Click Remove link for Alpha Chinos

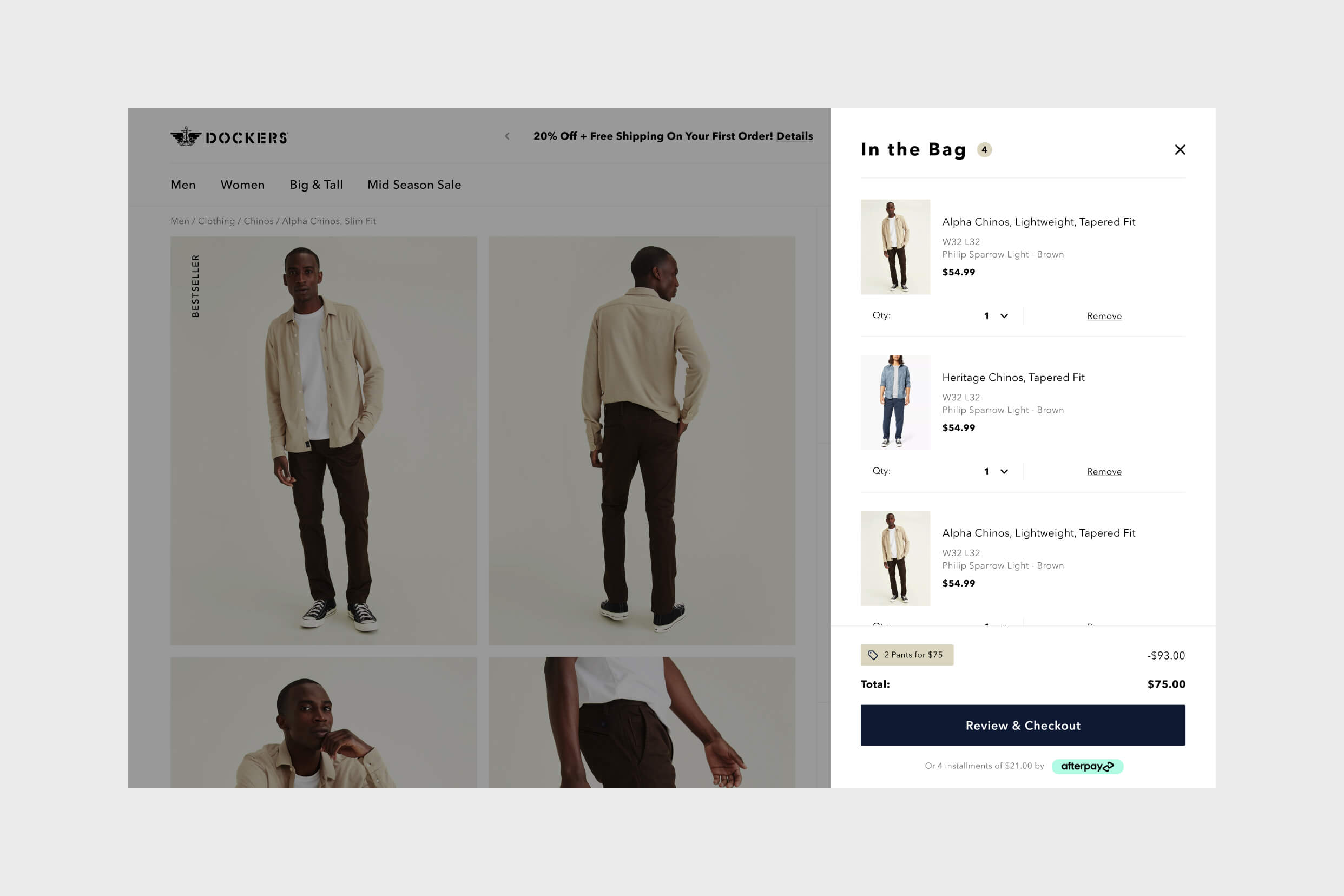point(1104,316)
